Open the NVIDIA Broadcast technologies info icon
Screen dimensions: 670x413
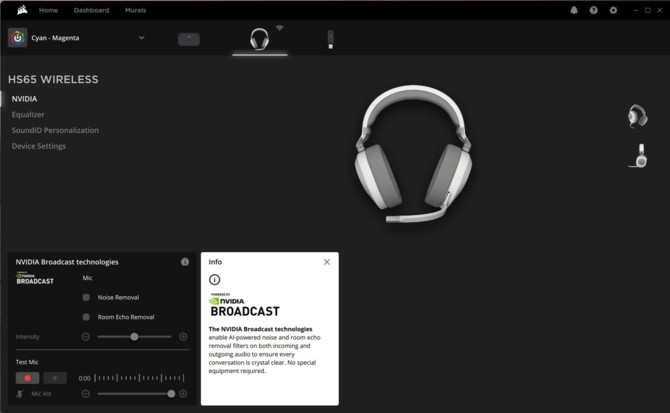coord(185,262)
